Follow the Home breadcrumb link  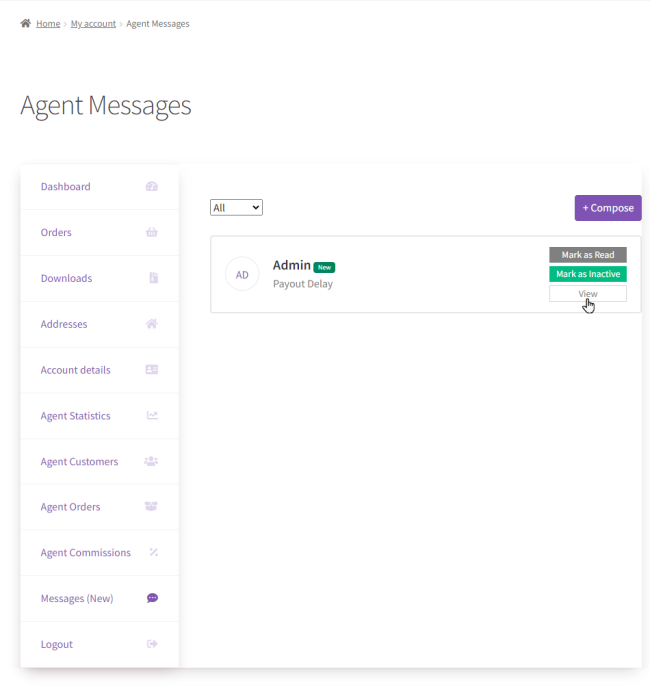48,24
